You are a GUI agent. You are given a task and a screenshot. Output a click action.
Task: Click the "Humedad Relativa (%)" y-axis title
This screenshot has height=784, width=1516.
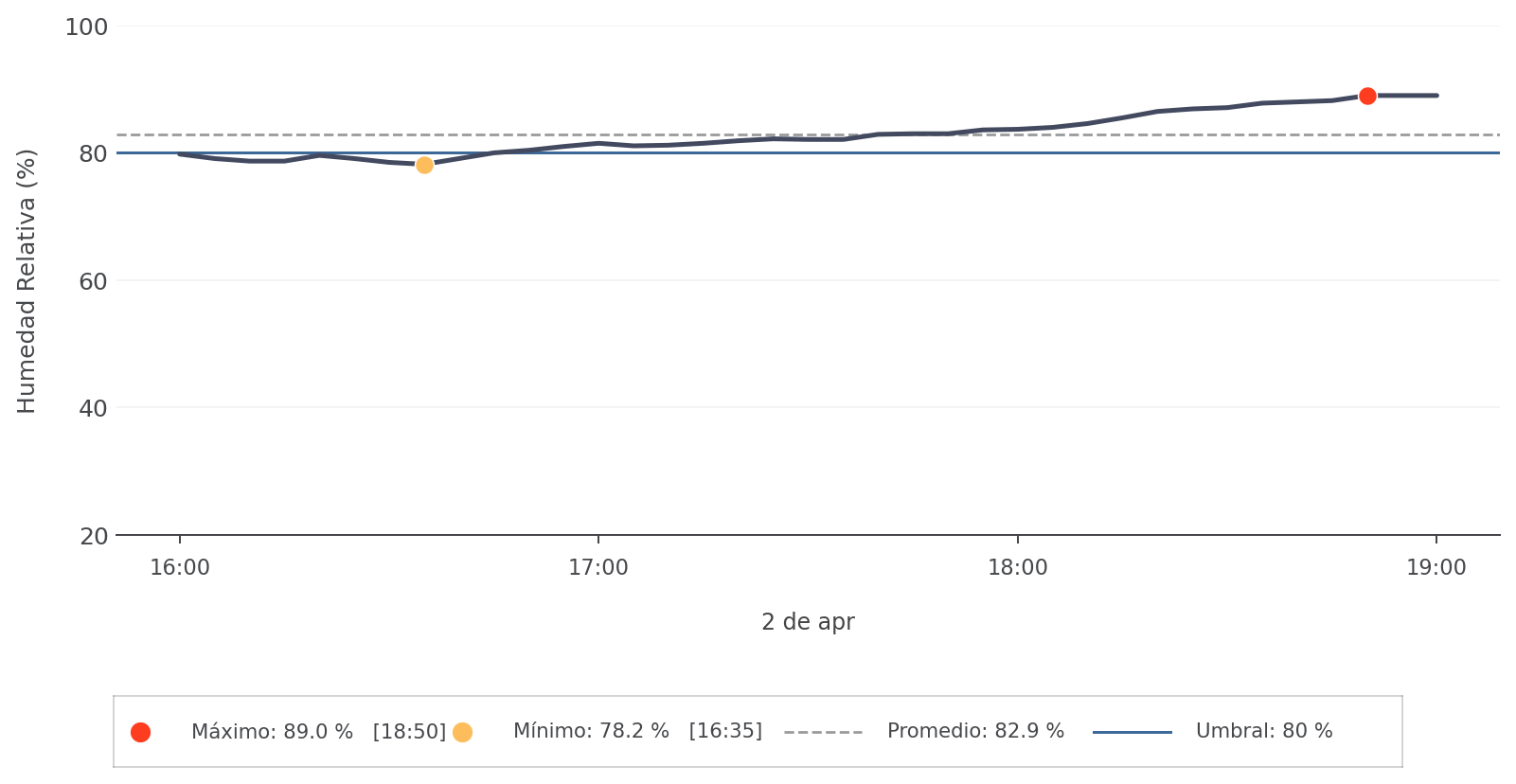[27, 281]
